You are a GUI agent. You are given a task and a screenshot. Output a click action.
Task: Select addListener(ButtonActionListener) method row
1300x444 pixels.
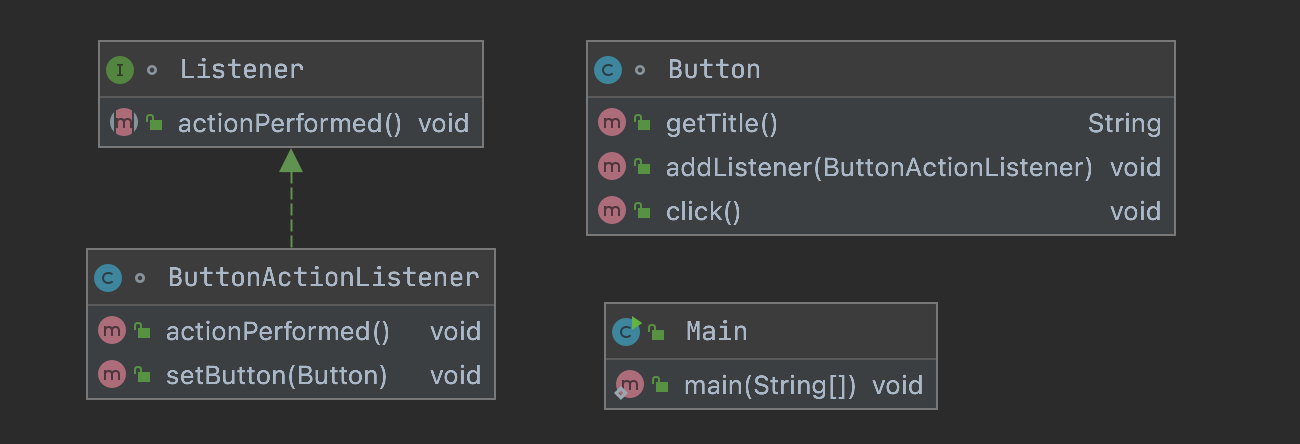coord(880,167)
